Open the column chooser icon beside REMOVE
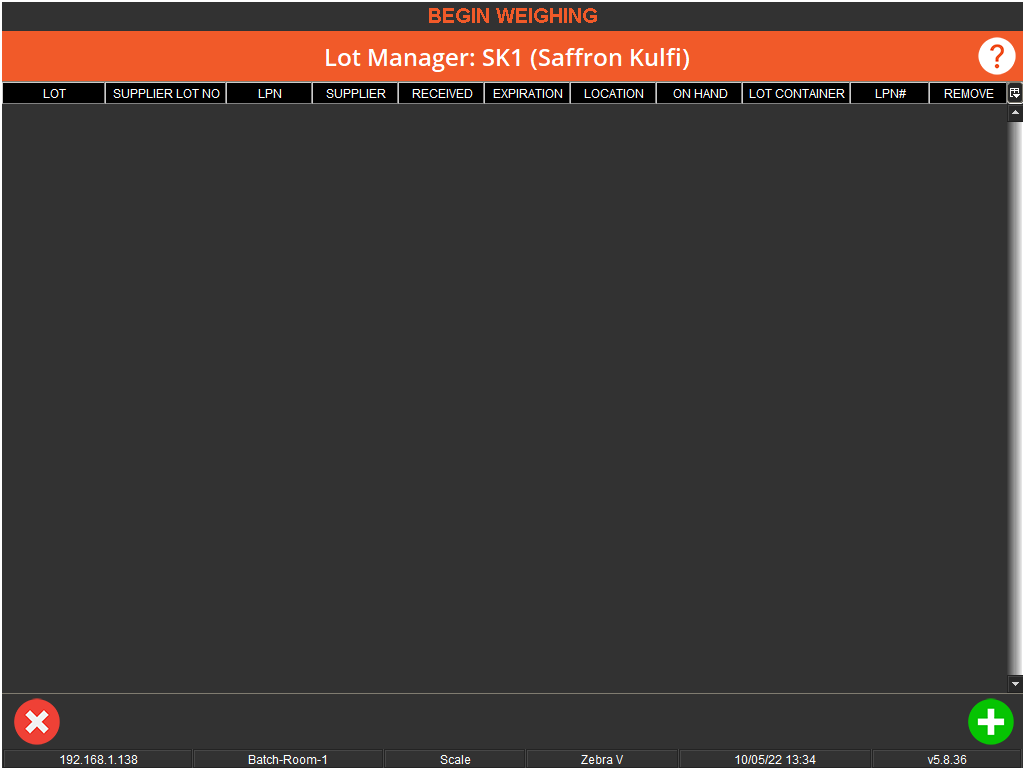 1015,93
